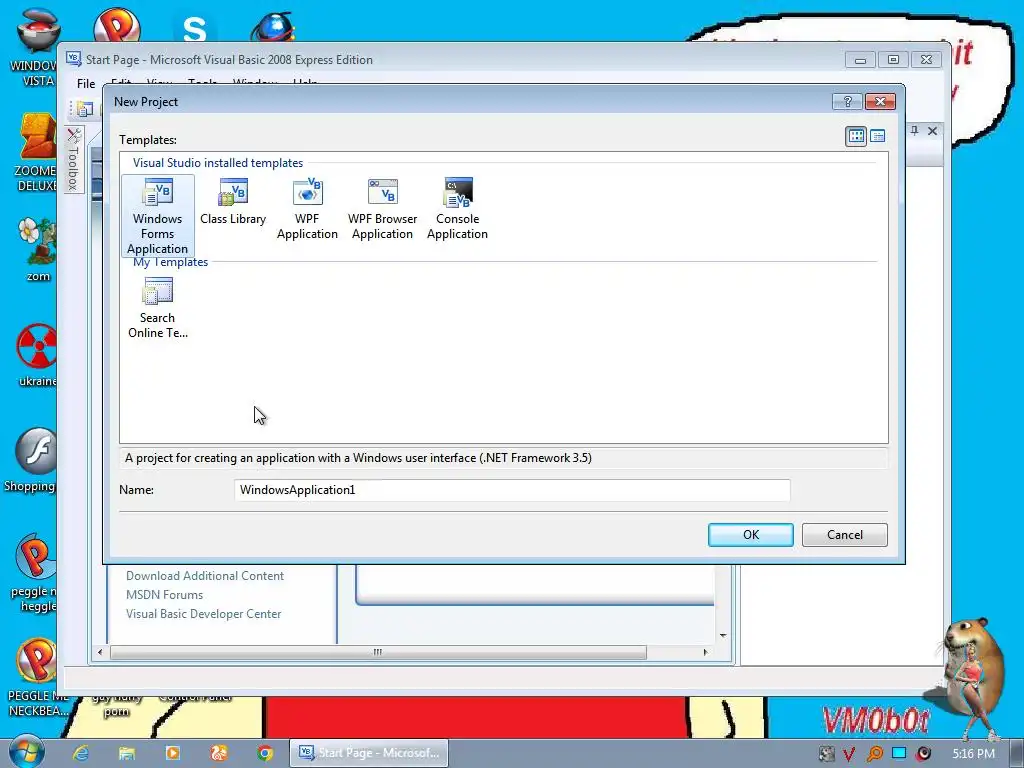Switch templates to small icons view
This screenshot has height=768, width=1024.
point(877,136)
